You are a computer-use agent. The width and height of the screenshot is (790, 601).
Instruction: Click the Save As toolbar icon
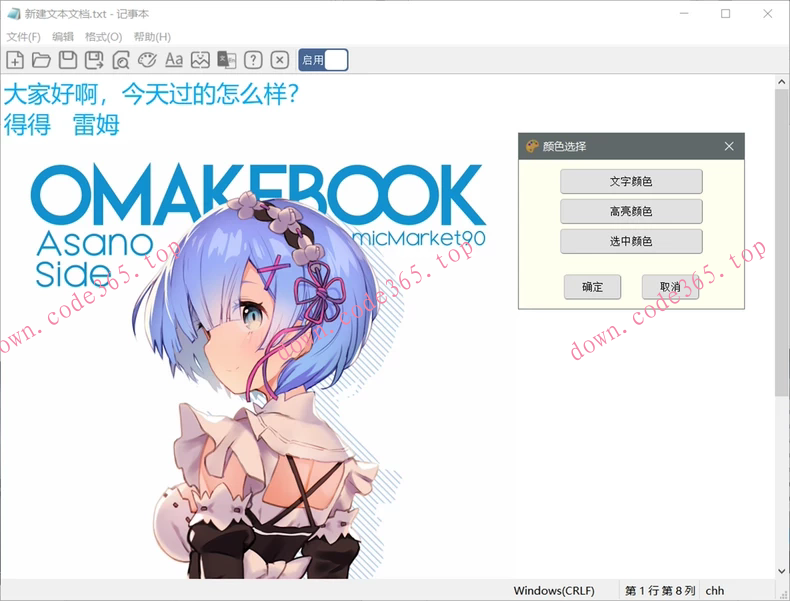pos(94,60)
